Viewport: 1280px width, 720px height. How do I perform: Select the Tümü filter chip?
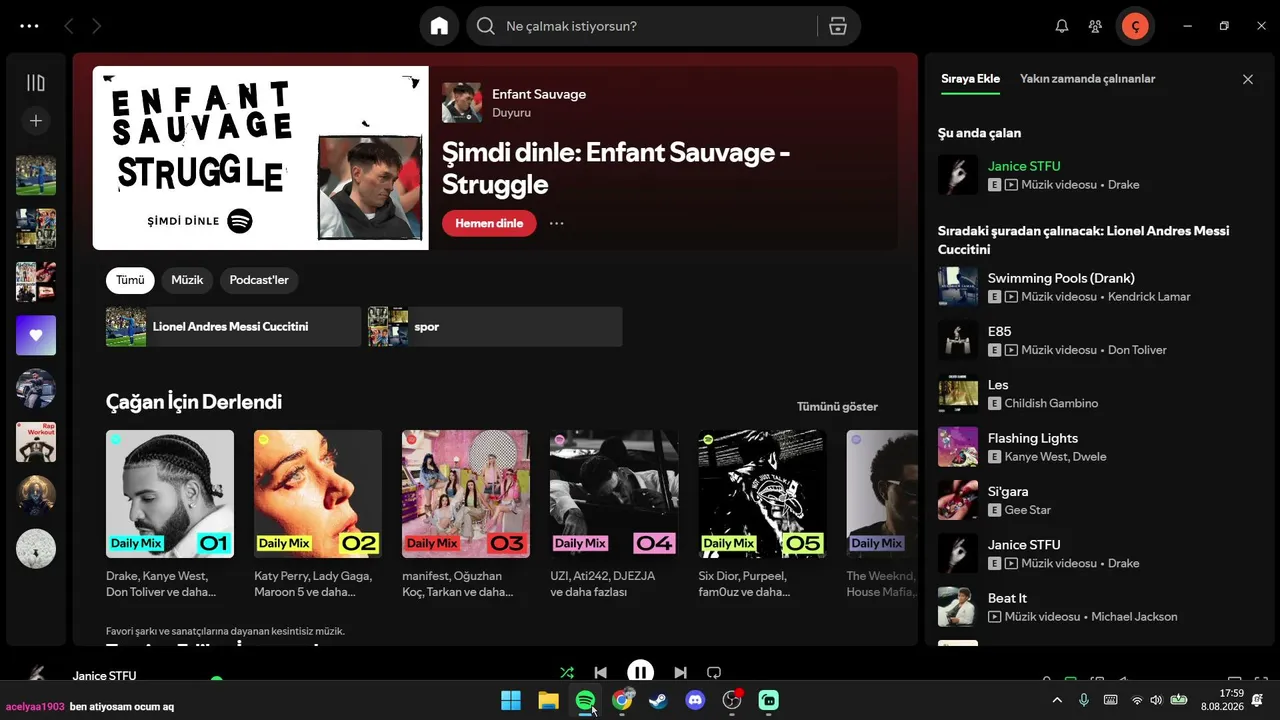[x=130, y=280]
